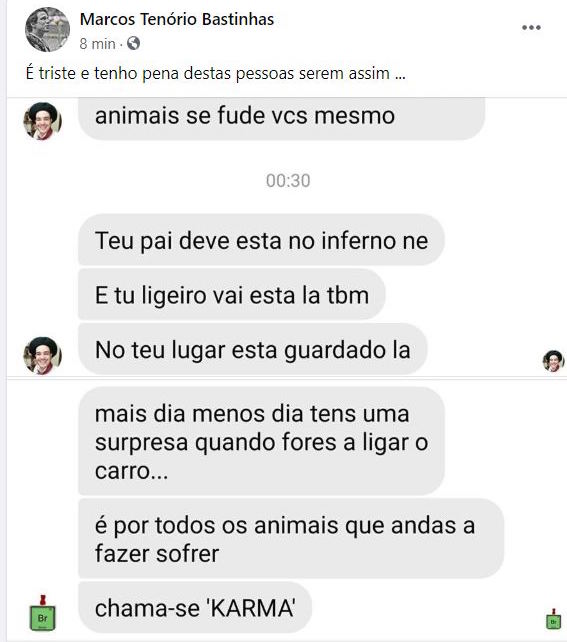Select the 'Teu pai deve esta no inferno' bubble

261,240
